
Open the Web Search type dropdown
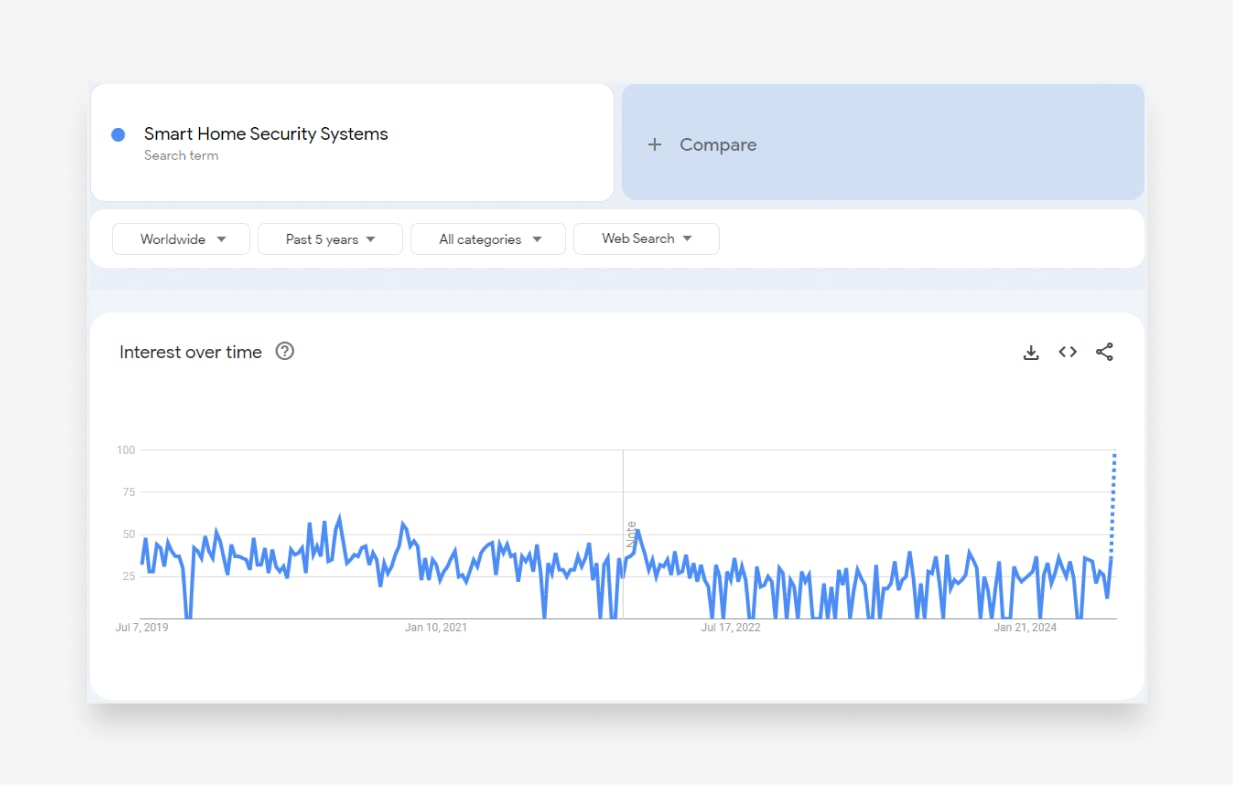(x=646, y=239)
